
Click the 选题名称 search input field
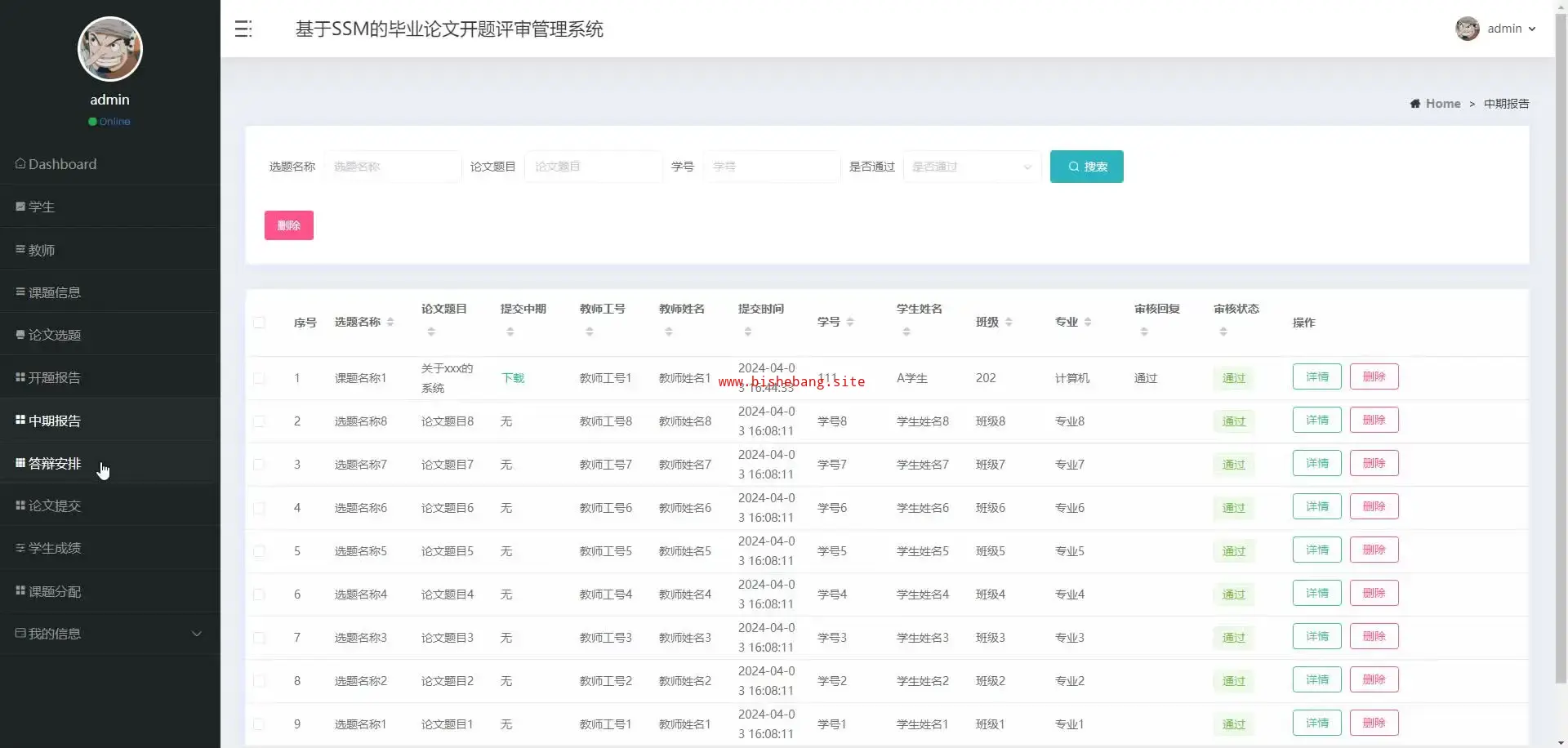[393, 167]
